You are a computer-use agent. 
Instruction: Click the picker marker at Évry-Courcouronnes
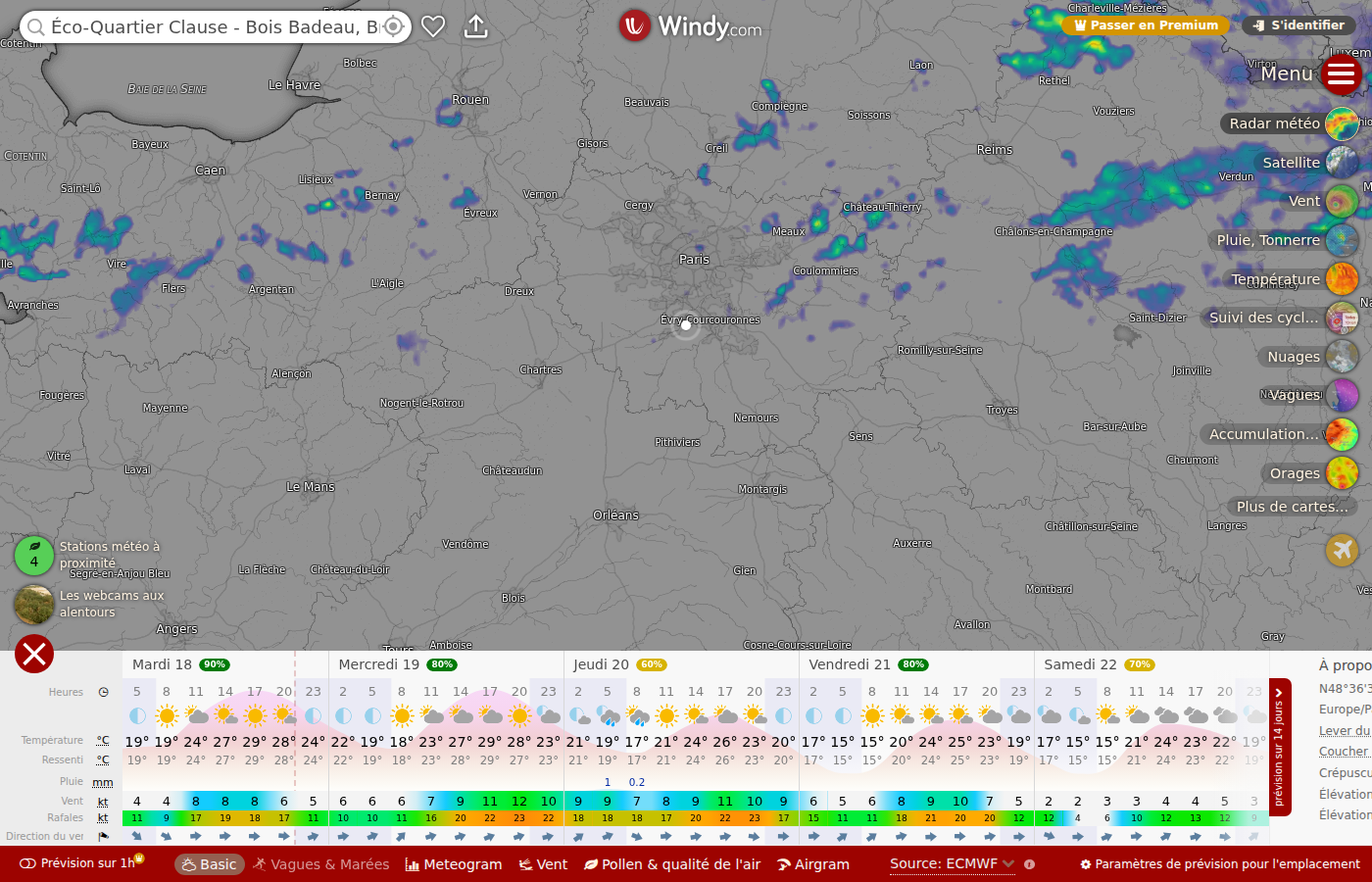tap(686, 325)
